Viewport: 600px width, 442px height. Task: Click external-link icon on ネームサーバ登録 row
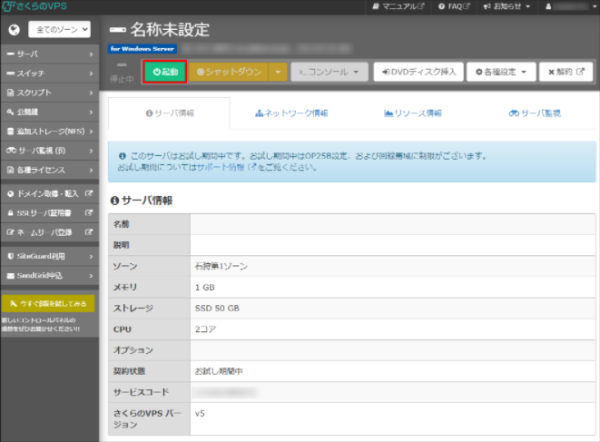tap(89, 232)
